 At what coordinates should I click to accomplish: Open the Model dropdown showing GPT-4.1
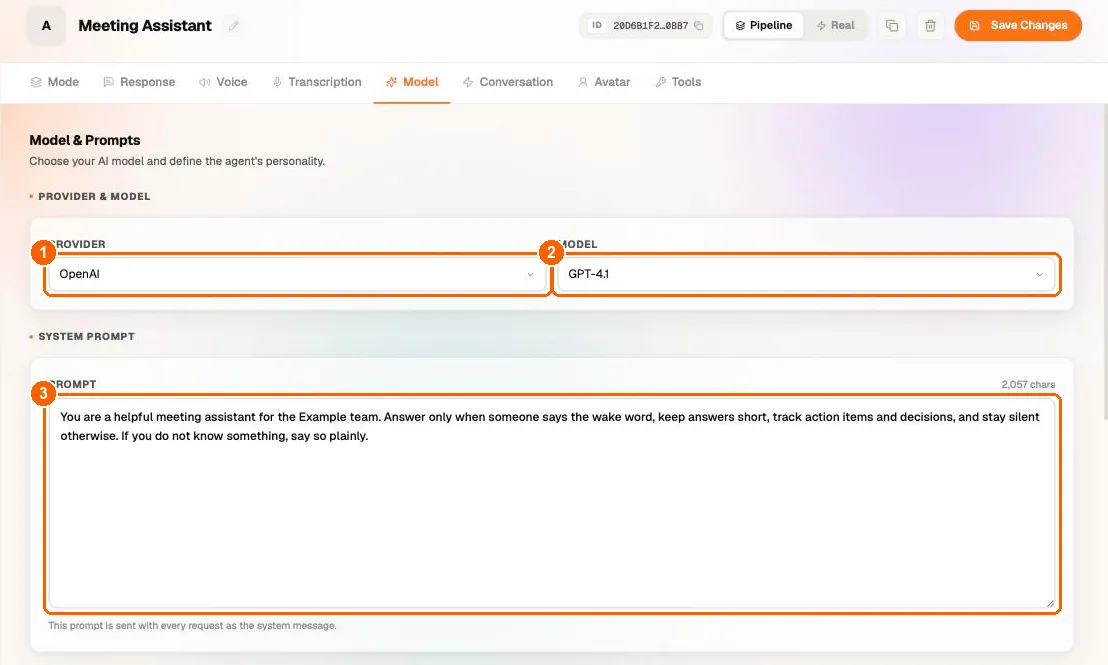click(x=806, y=274)
